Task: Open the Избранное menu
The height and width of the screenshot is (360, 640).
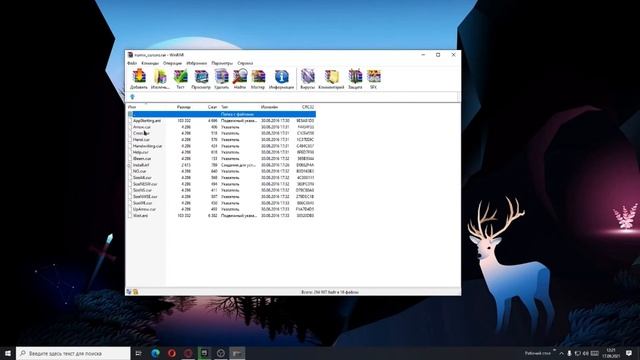Action: click(196, 63)
